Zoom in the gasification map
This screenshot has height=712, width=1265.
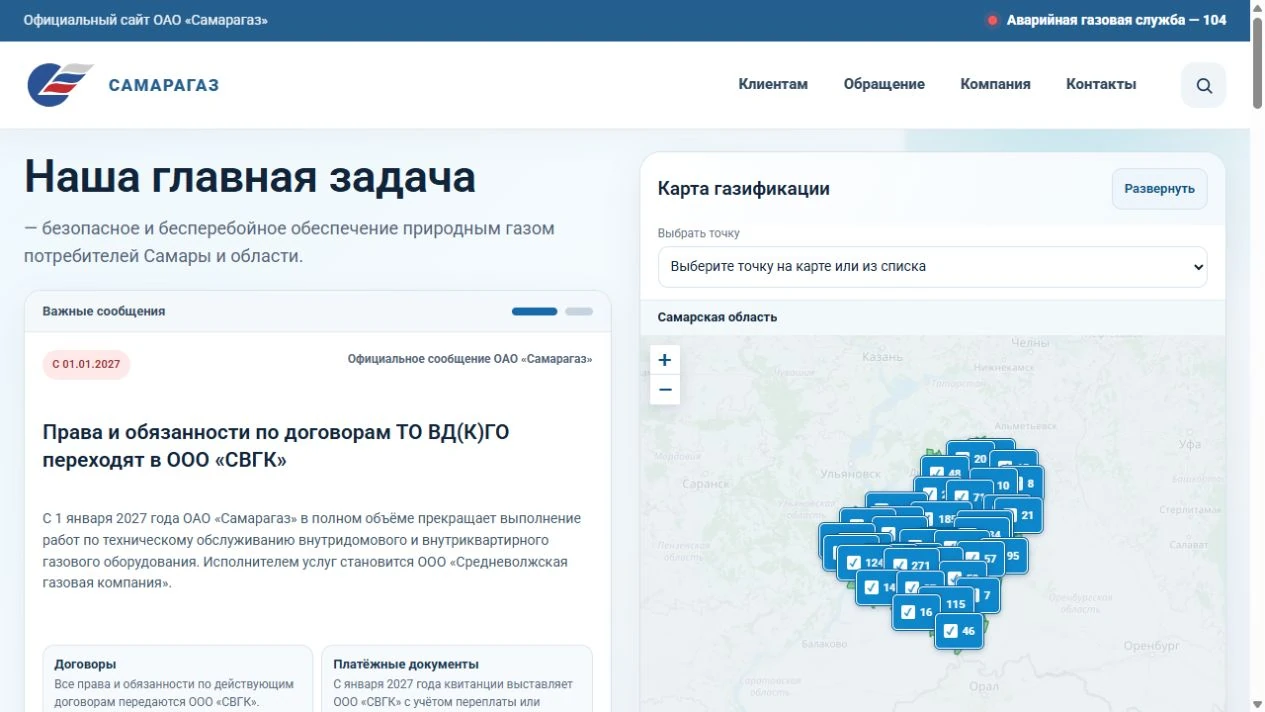coord(665,360)
